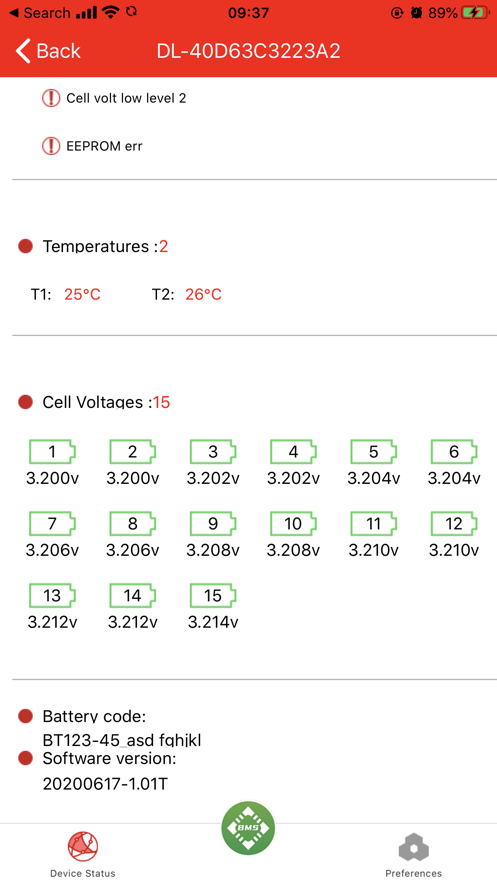The height and width of the screenshot is (883, 497).
Task: Tap the Back button in header
Action: tap(48, 51)
